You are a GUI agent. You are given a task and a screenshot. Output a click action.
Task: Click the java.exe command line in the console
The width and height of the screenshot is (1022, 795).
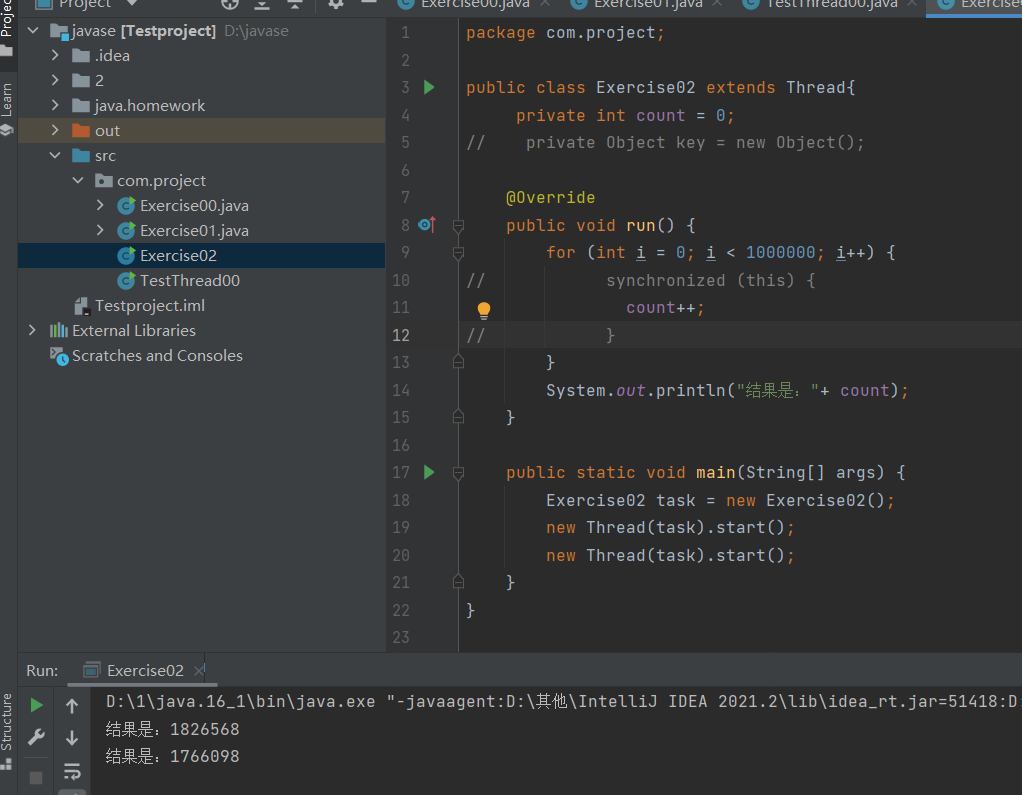[x=563, y=702]
